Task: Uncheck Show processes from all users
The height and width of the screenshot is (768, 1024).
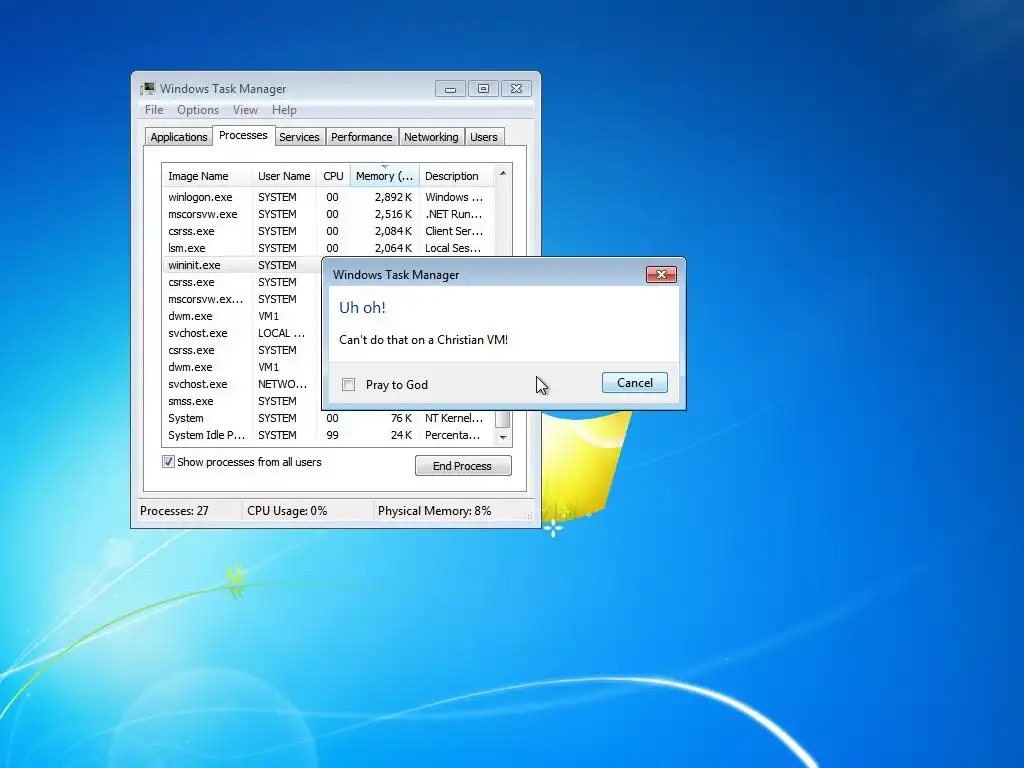Action: pos(168,462)
